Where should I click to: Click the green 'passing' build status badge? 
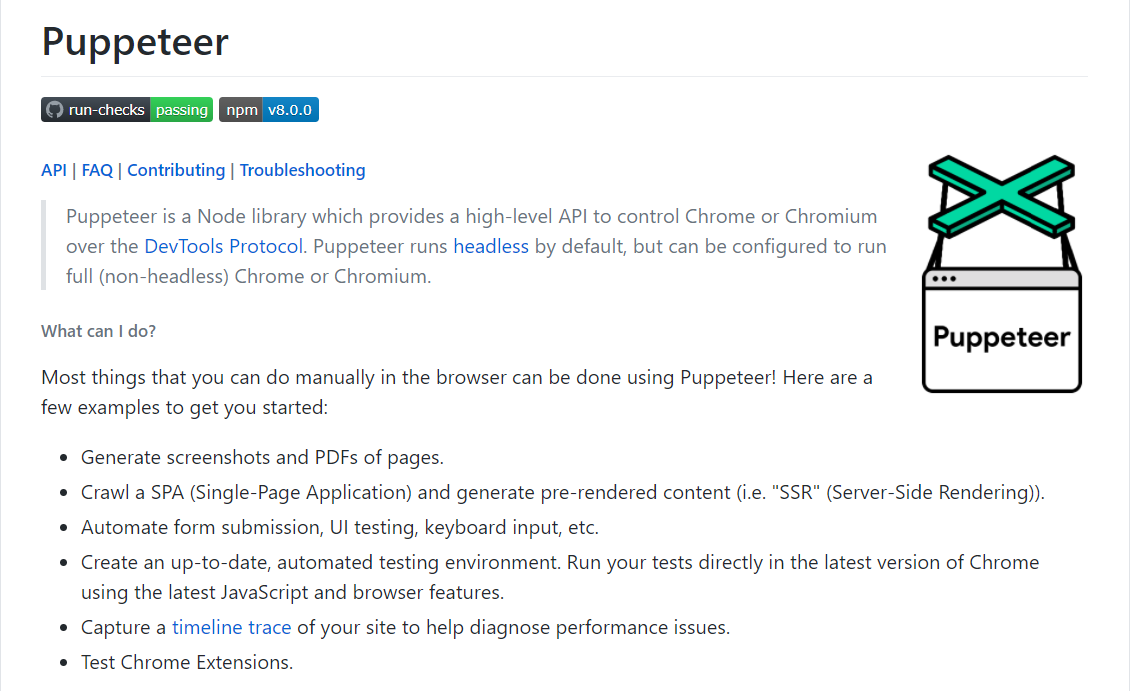[x=182, y=110]
